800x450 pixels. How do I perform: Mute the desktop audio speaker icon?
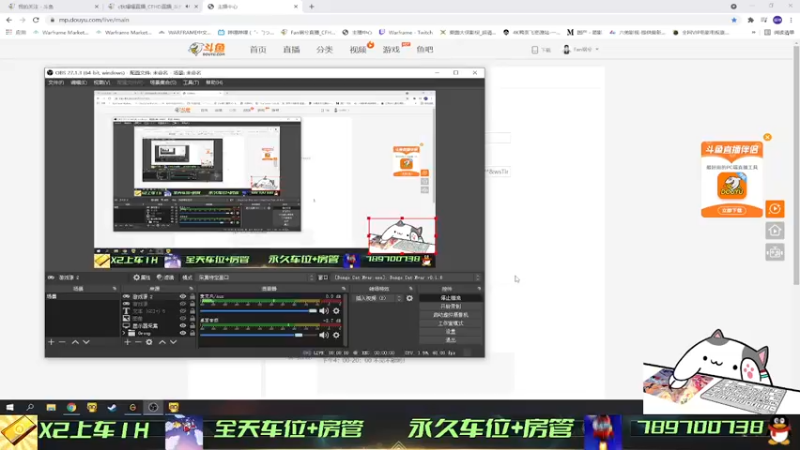[324, 335]
